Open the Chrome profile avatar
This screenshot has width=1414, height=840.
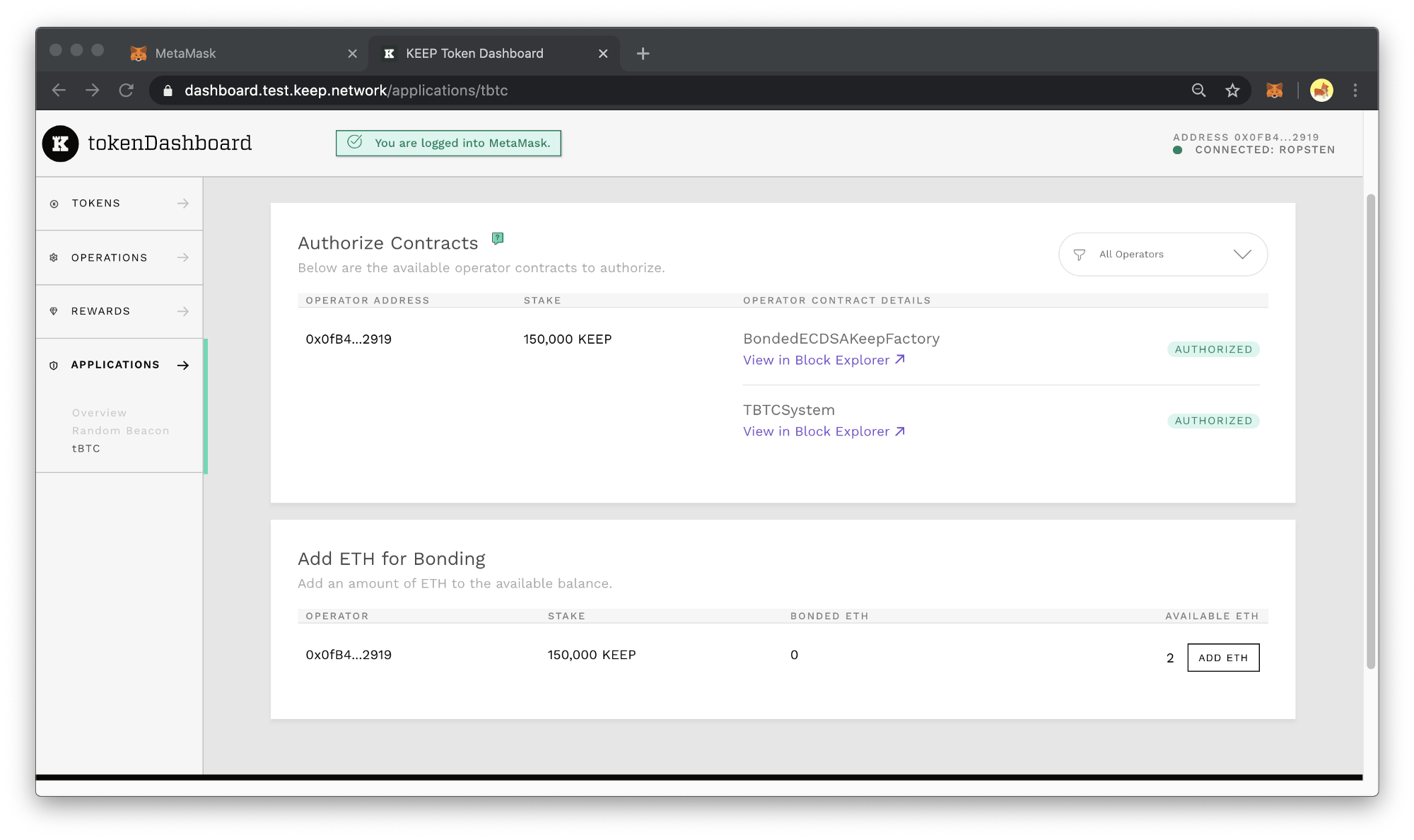1321,91
